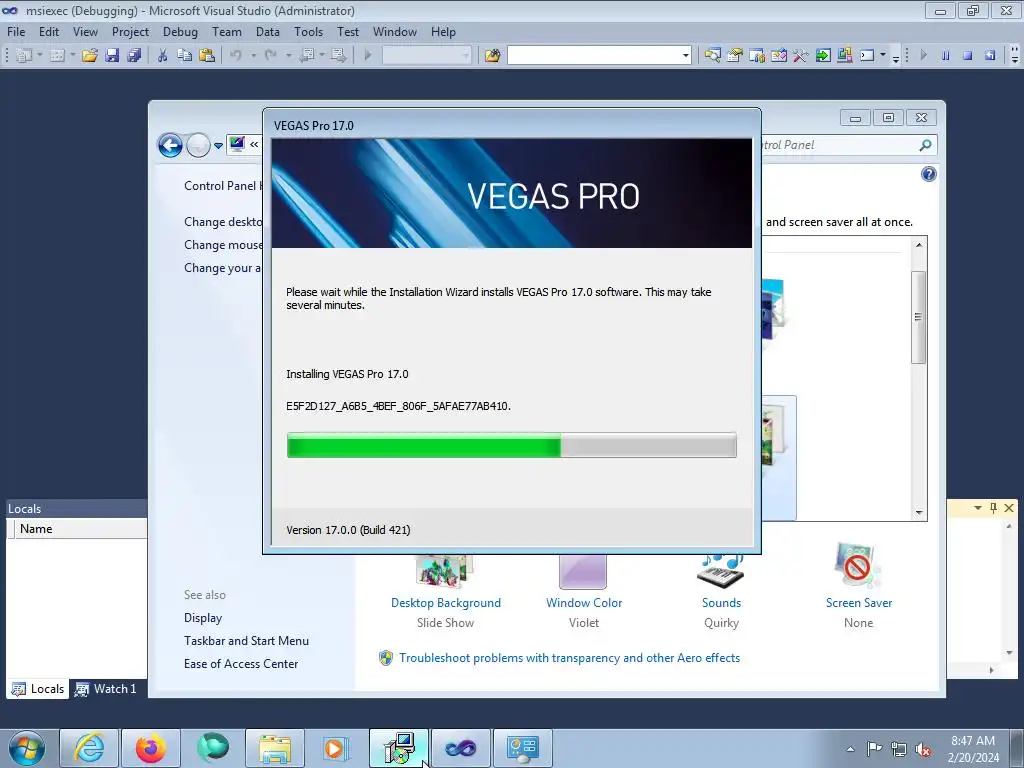The height and width of the screenshot is (768, 1024).
Task: Open the Ease of Access Center link
Action: (x=241, y=664)
